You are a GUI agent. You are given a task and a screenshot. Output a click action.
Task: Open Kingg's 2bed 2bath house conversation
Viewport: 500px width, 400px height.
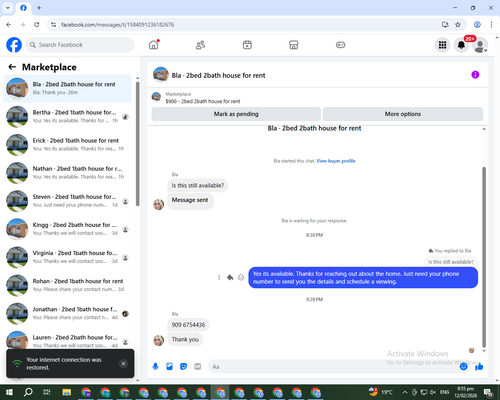(67, 229)
